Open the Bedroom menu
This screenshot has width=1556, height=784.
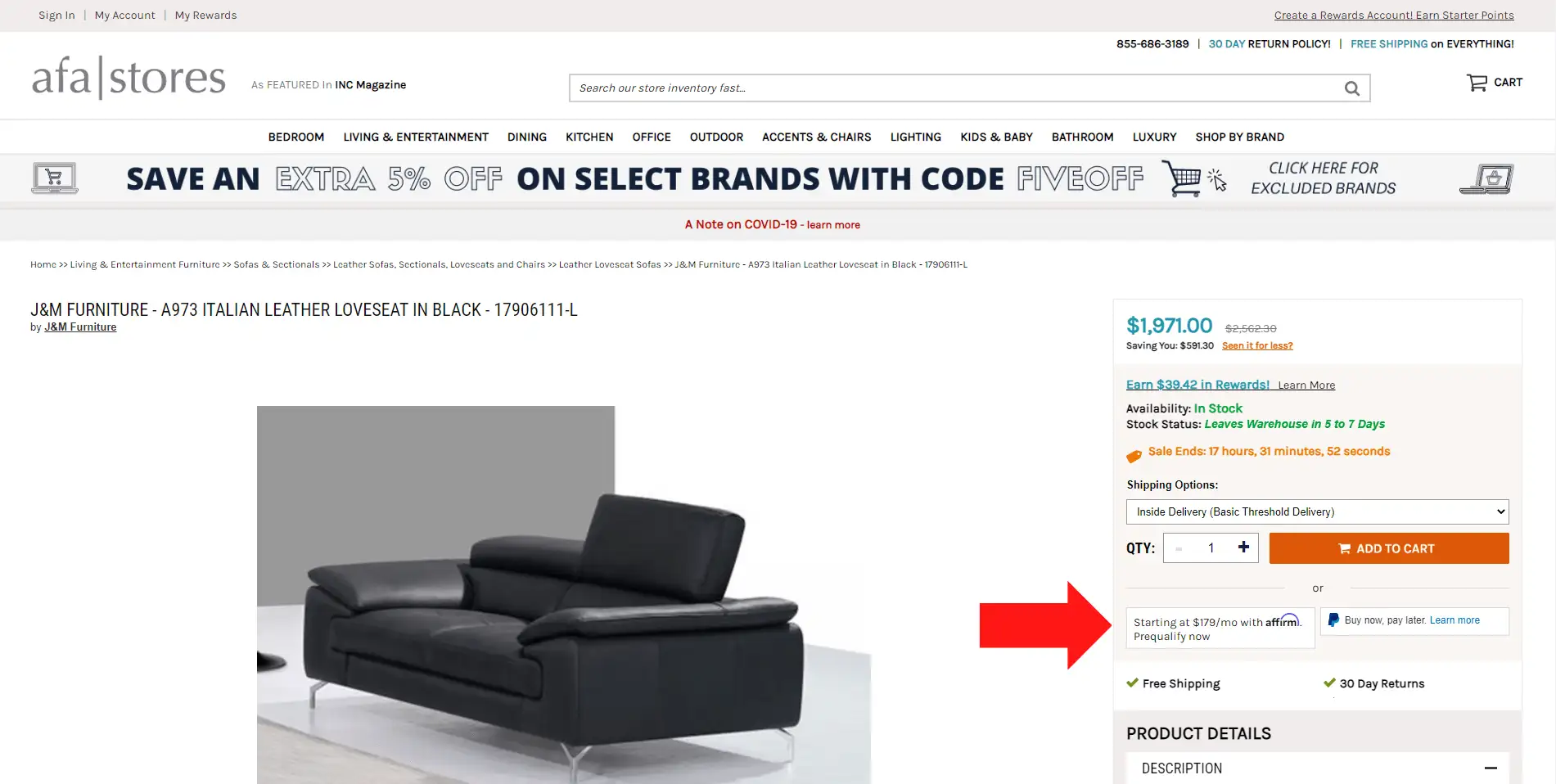tap(296, 137)
